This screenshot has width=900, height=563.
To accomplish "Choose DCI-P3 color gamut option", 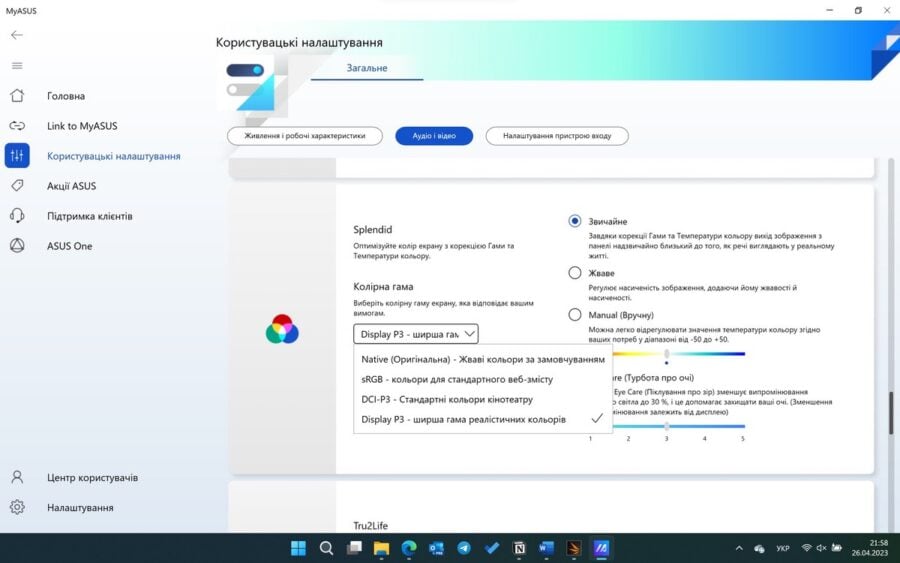I will (x=483, y=399).
